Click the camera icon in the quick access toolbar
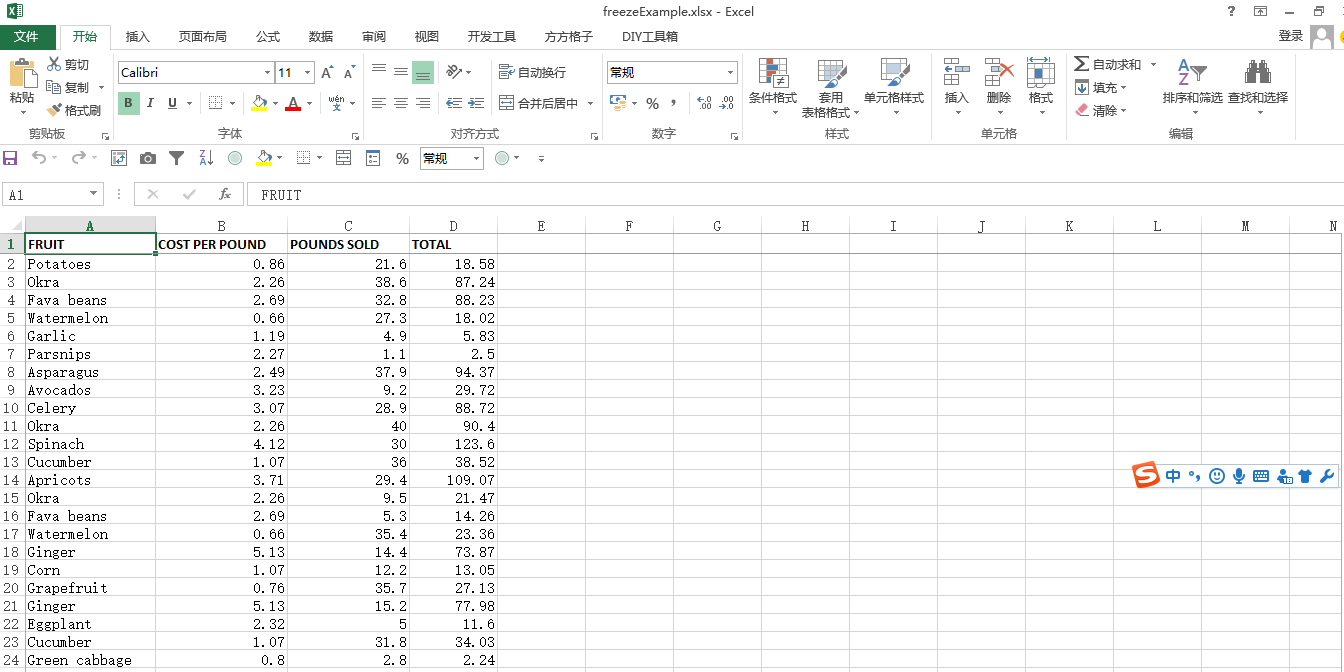The width and height of the screenshot is (1344, 672). click(148, 158)
